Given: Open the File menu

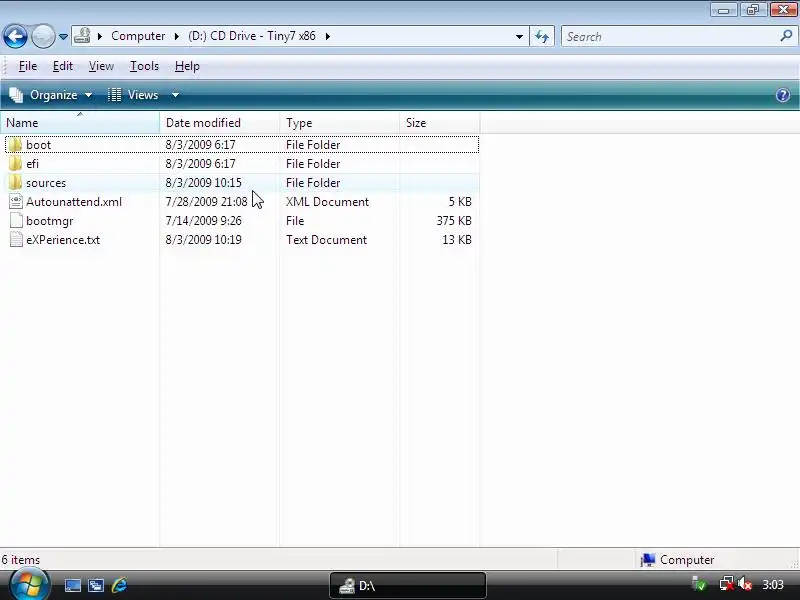Looking at the screenshot, I should click(x=28, y=66).
